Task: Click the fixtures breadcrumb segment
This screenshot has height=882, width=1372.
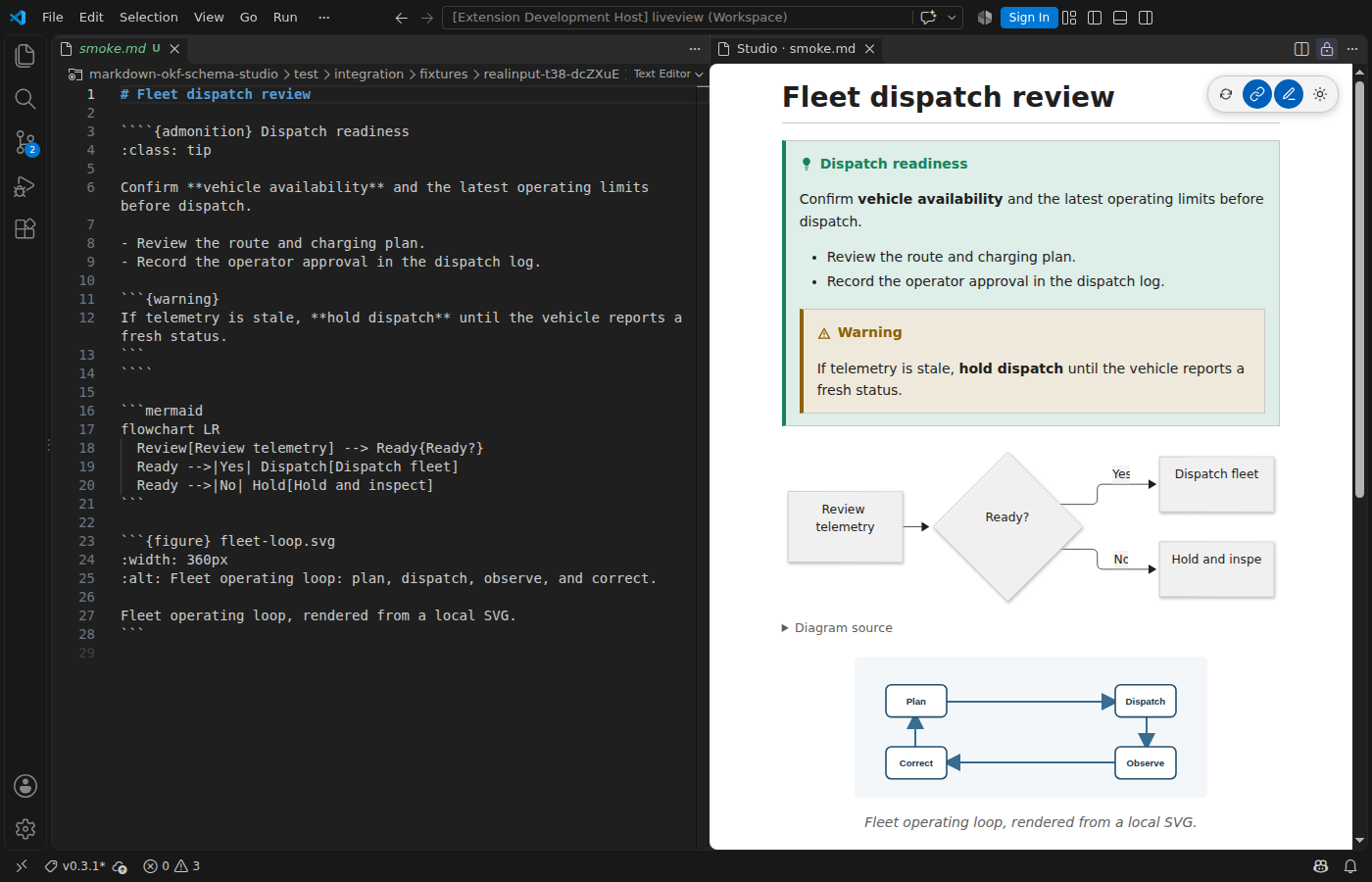Action: tap(444, 74)
